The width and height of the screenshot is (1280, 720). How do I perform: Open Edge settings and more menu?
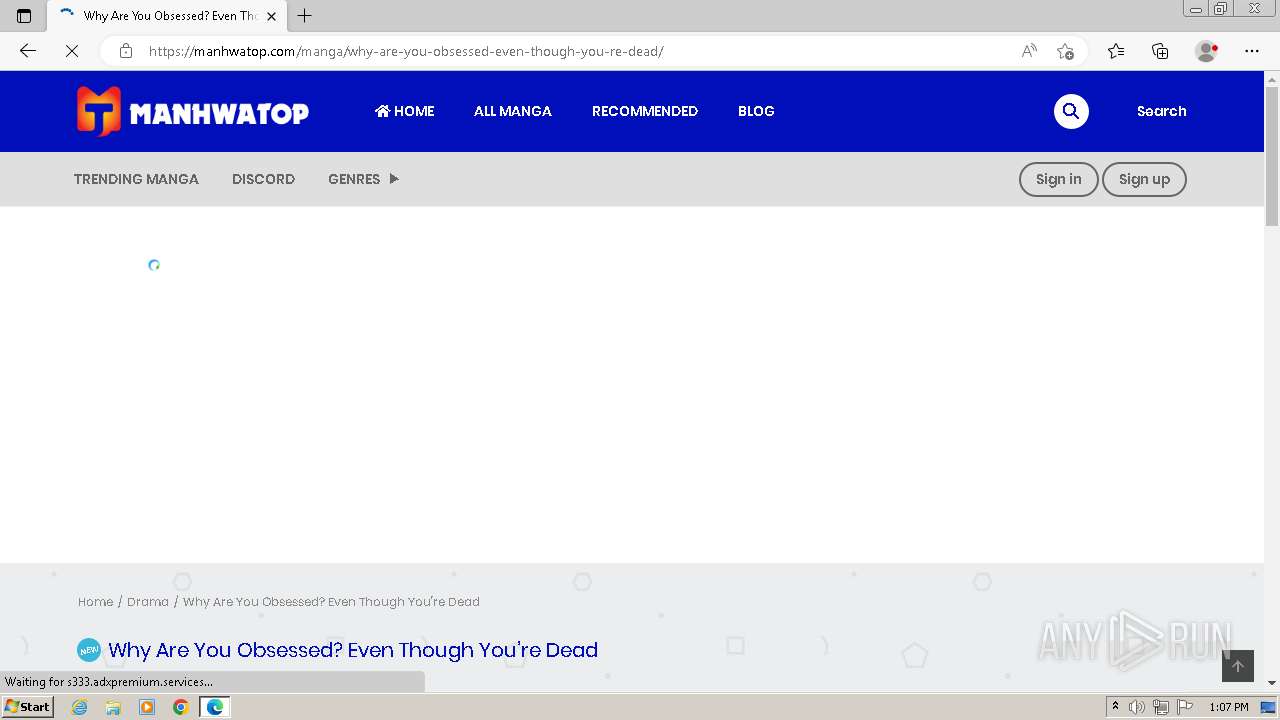[1252, 51]
